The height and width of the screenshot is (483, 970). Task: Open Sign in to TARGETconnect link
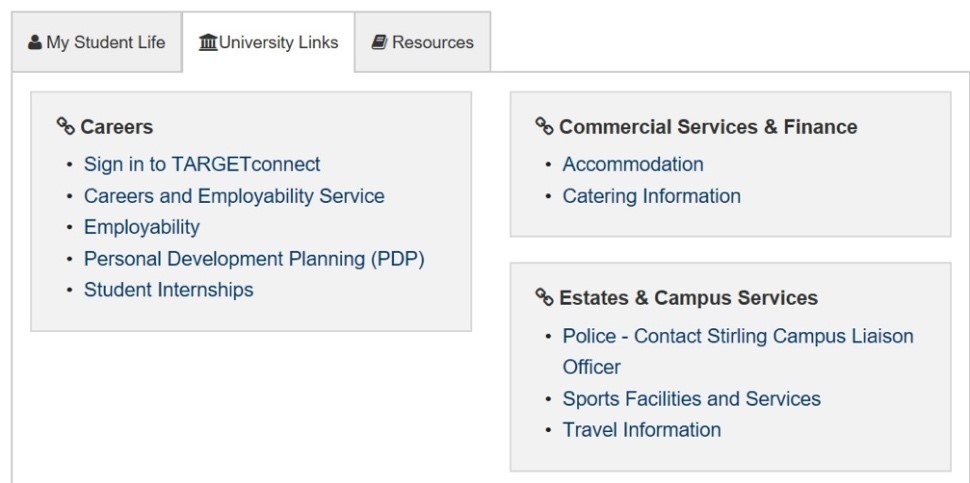point(202,164)
